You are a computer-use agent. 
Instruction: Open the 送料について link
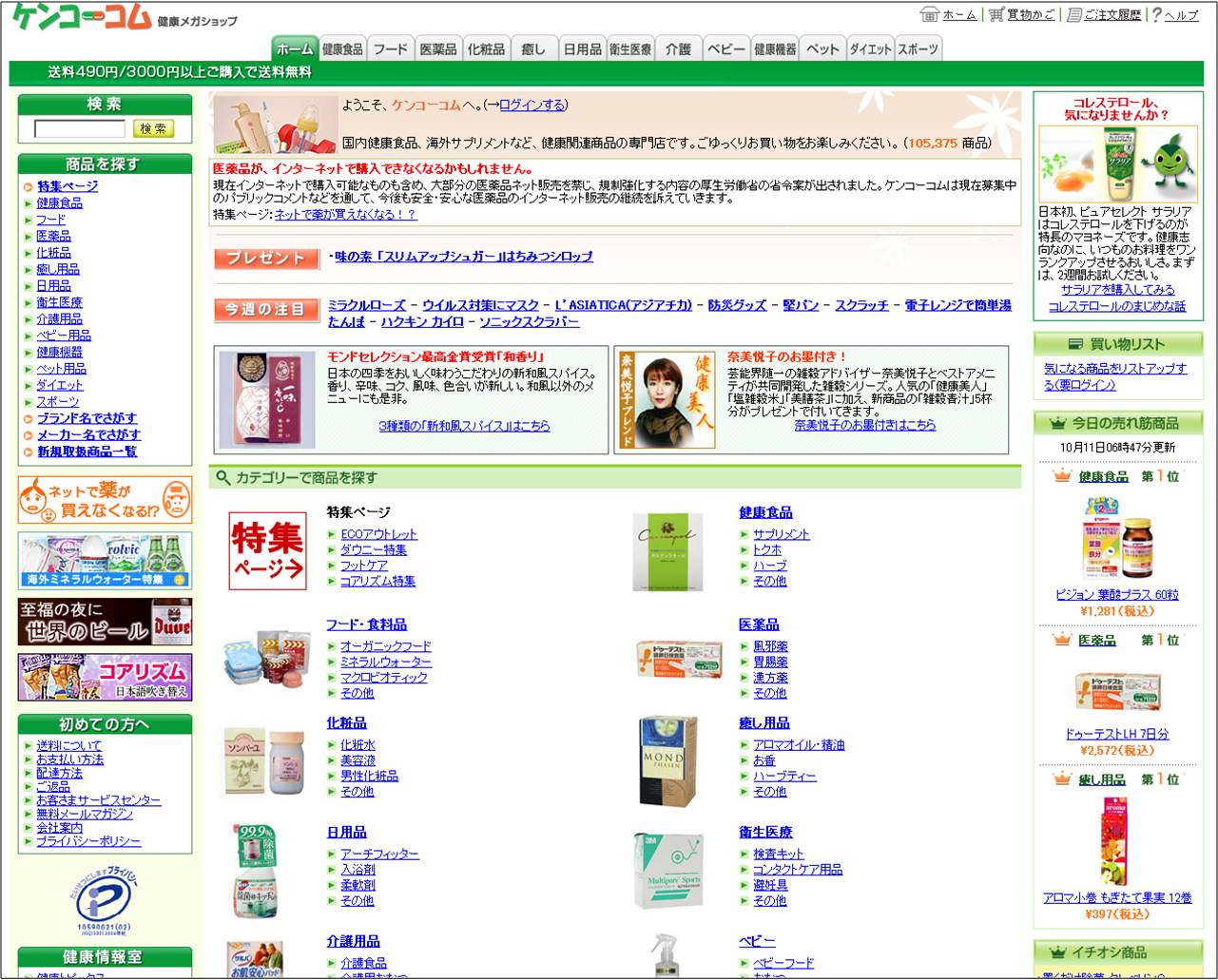(68, 746)
